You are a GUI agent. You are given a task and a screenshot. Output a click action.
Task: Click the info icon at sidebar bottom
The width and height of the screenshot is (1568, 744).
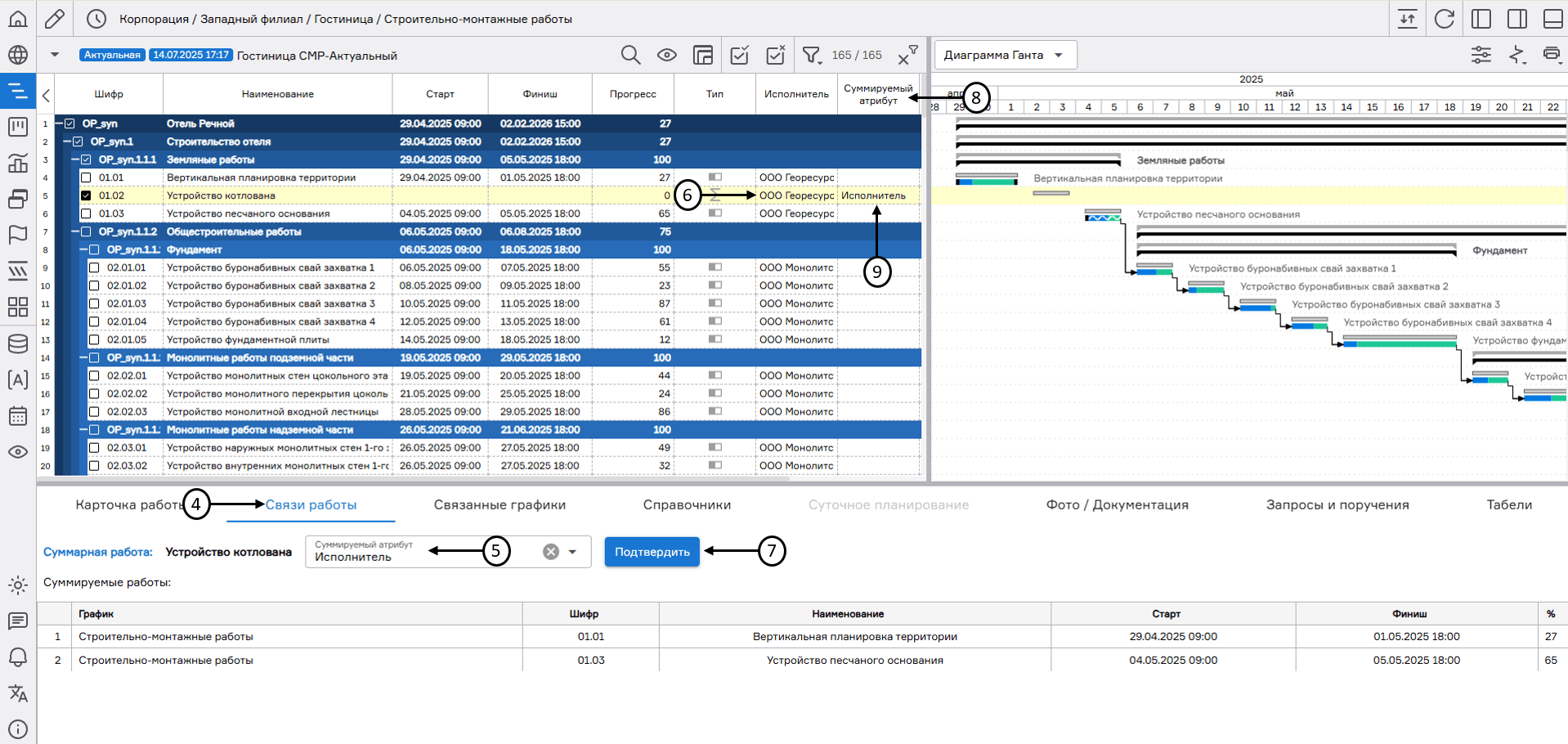point(18,728)
